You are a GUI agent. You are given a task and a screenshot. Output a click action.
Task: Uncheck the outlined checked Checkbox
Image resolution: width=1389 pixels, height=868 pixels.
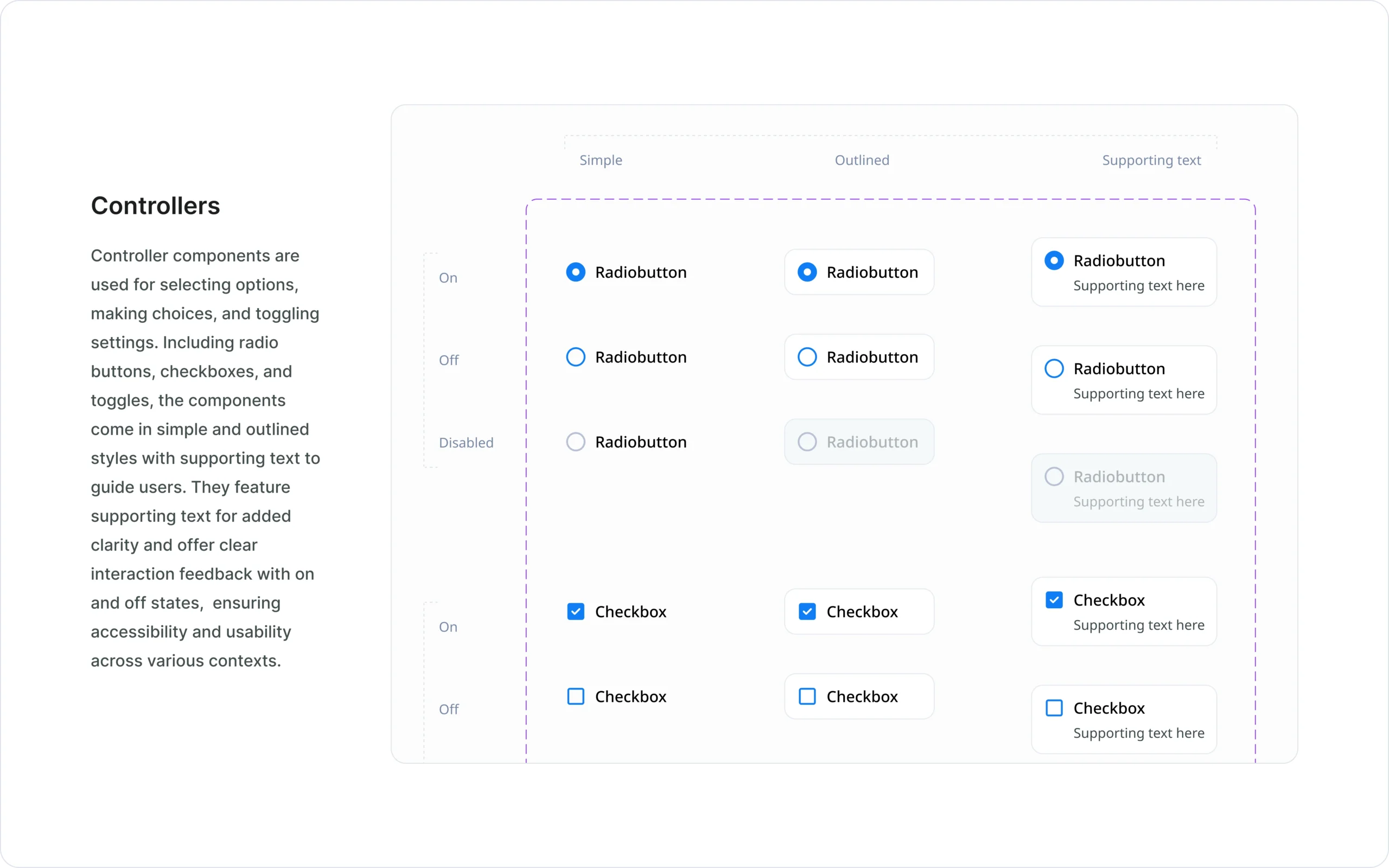click(x=807, y=611)
